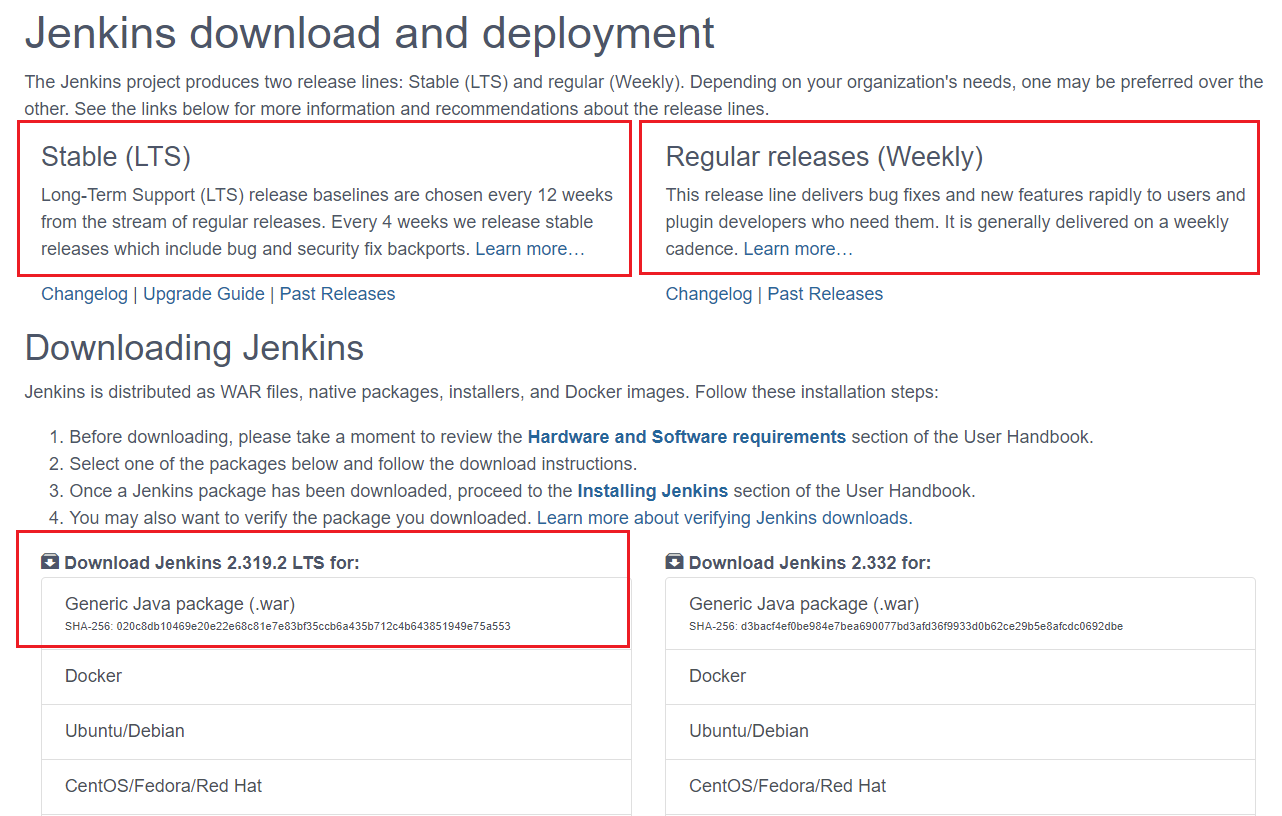Download LTS Generic Java package (.war)
This screenshot has width=1282, height=816.
[336, 613]
